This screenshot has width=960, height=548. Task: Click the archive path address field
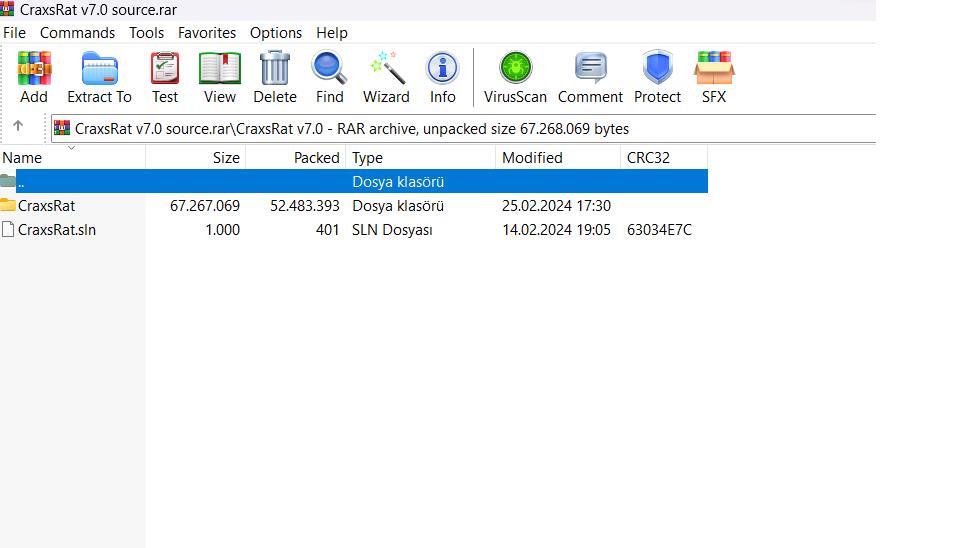463,129
